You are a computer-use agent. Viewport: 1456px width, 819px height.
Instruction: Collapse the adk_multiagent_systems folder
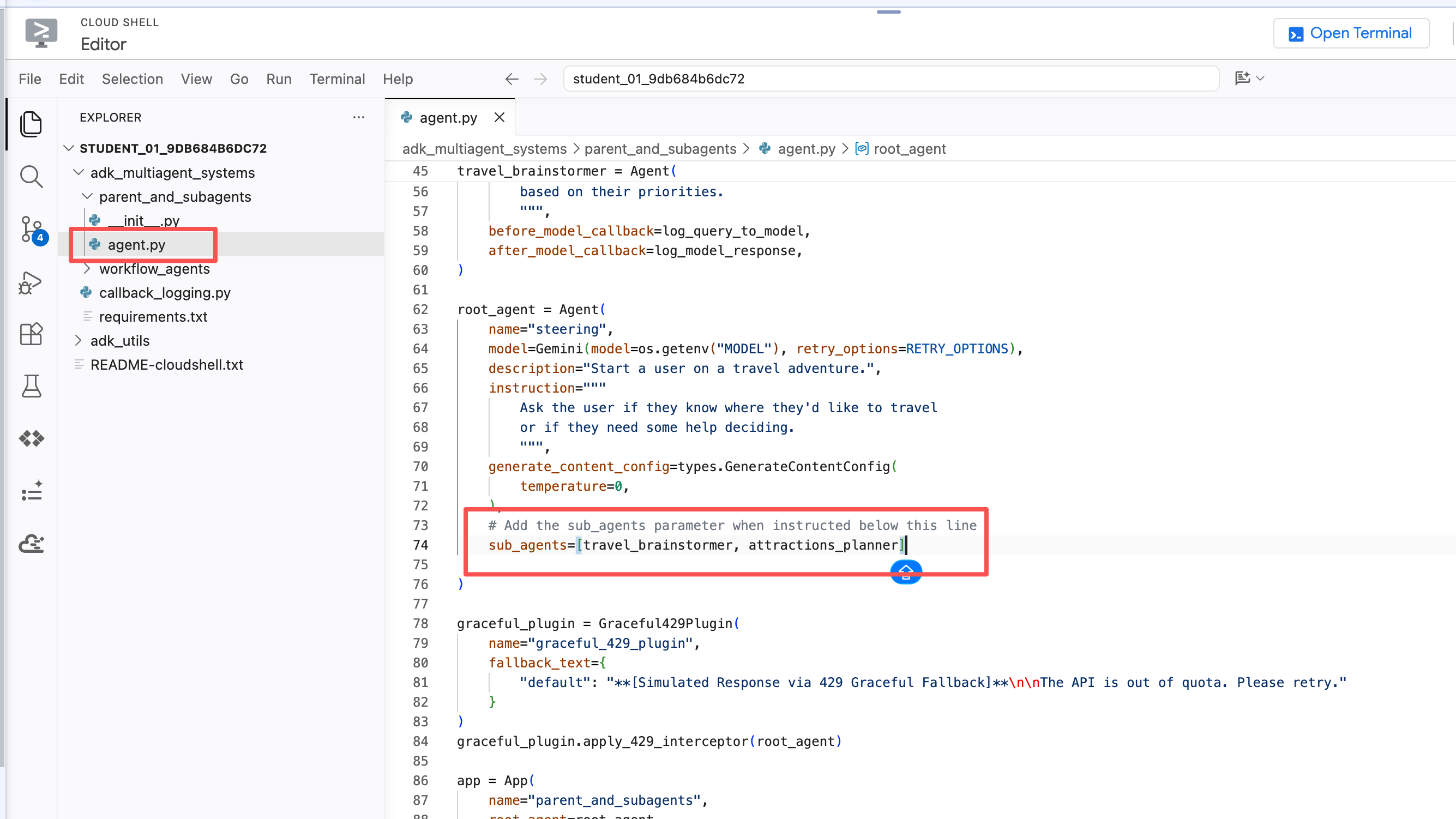click(79, 172)
